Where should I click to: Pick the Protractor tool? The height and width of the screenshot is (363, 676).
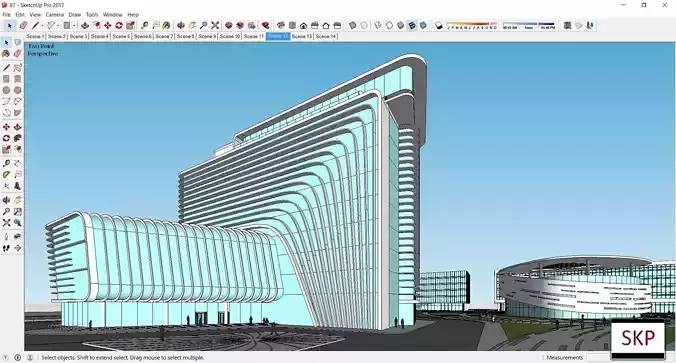coord(6,175)
